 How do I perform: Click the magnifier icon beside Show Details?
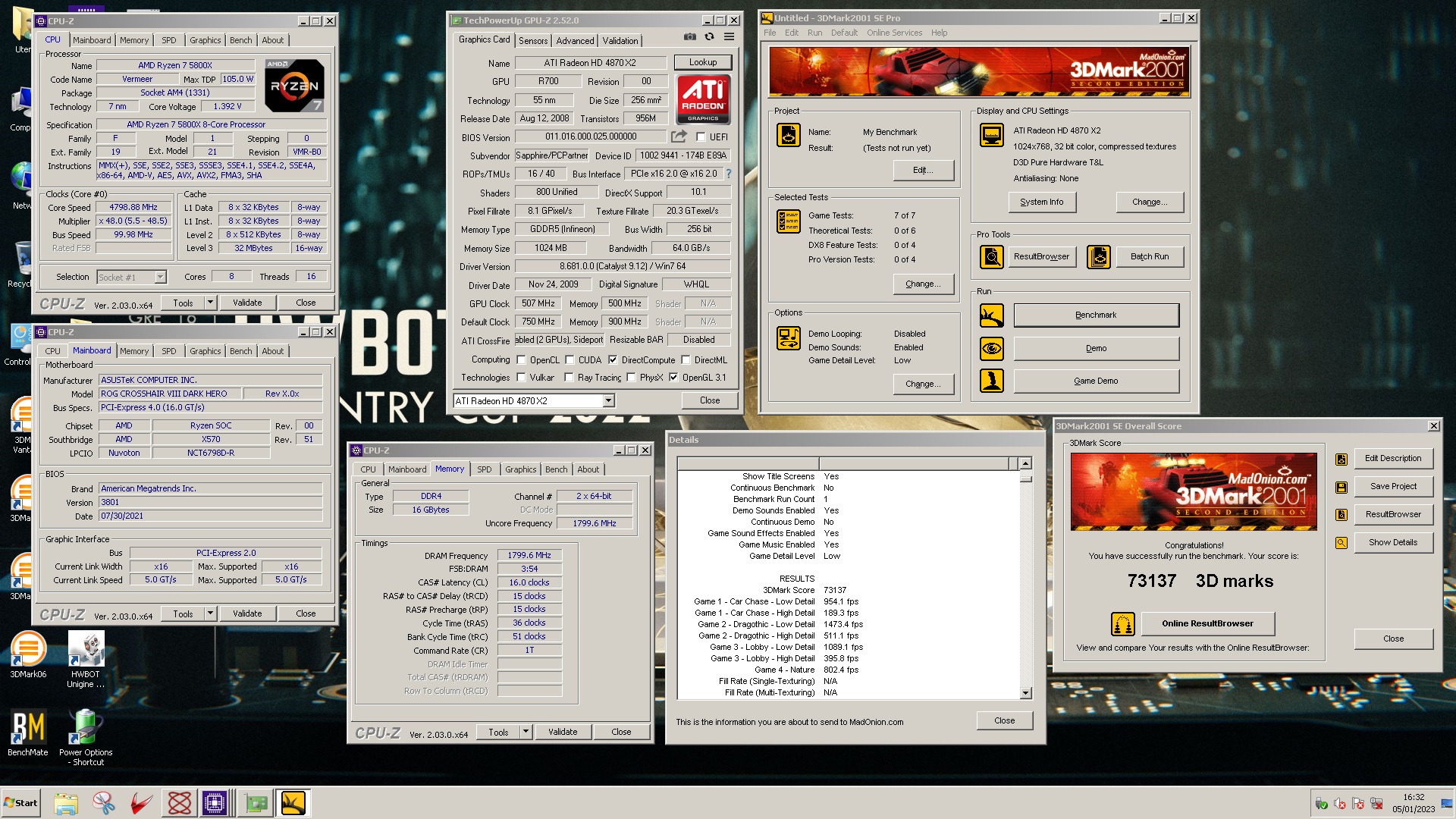tap(1341, 543)
